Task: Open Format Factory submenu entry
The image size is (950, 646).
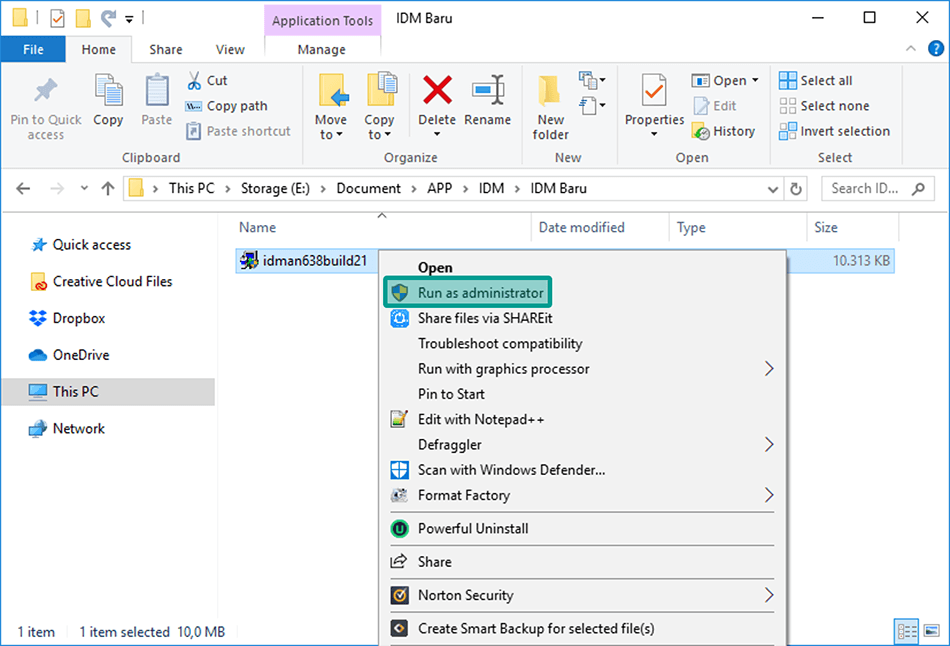Action: tap(583, 496)
